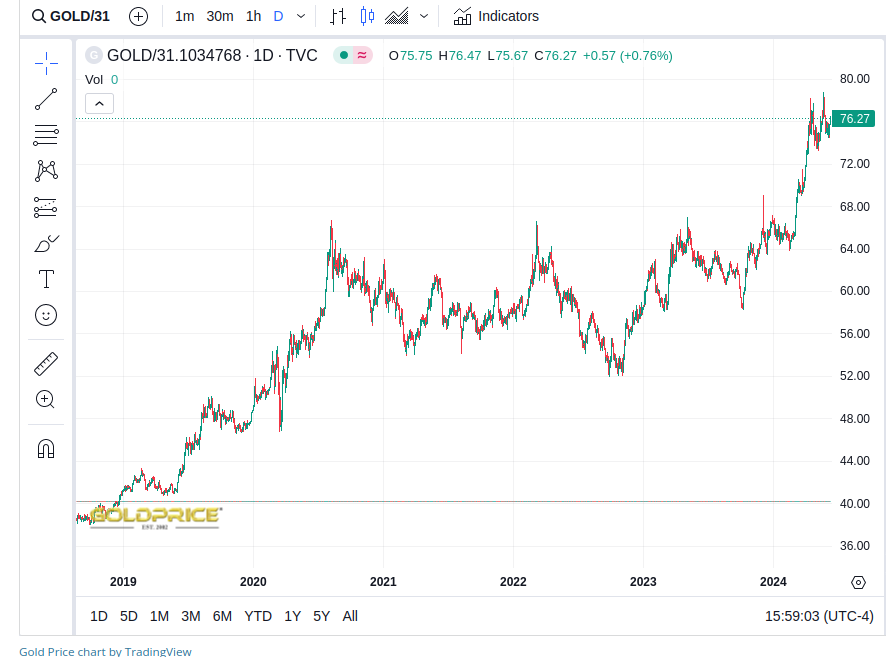Select the trend line drawing tool
The width and height of the screenshot is (886, 657).
click(x=46, y=99)
